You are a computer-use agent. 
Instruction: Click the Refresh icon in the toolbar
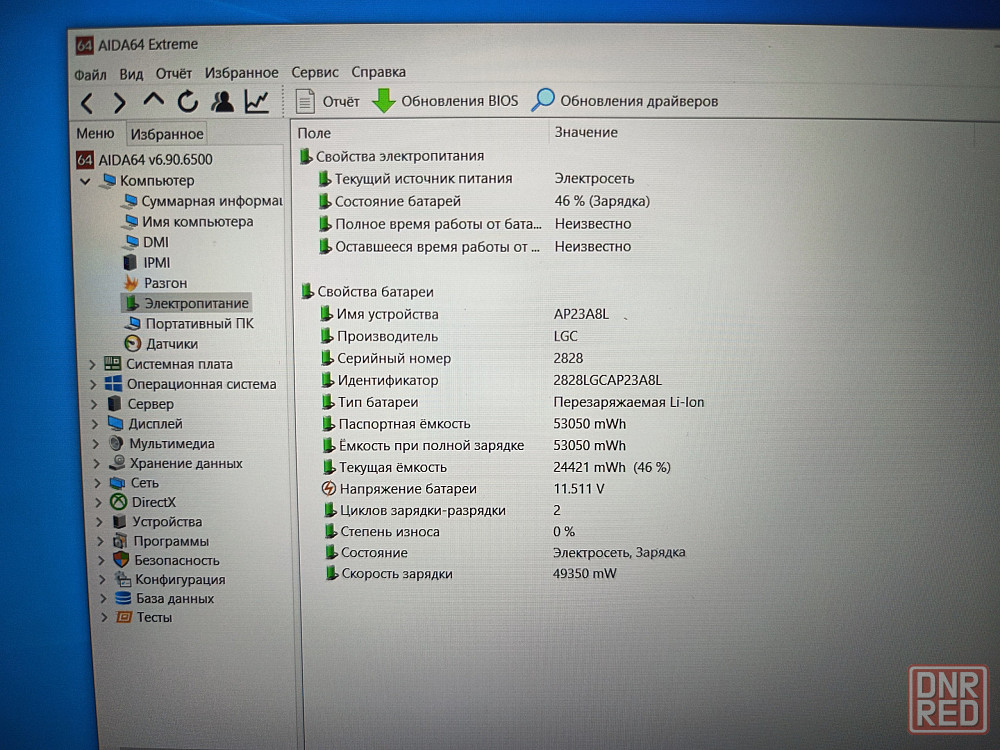click(x=188, y=101)
